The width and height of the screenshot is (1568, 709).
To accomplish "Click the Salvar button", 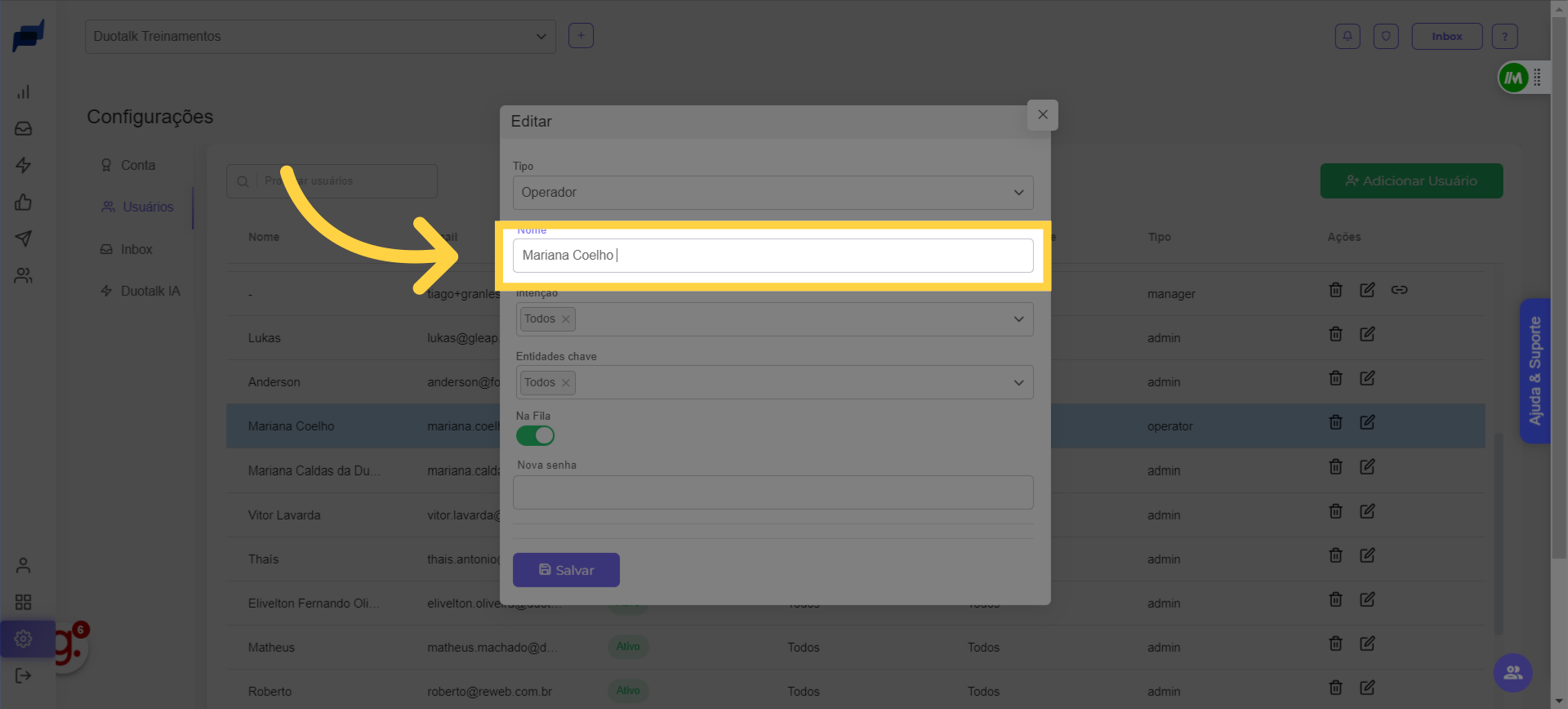I will 566,570.
